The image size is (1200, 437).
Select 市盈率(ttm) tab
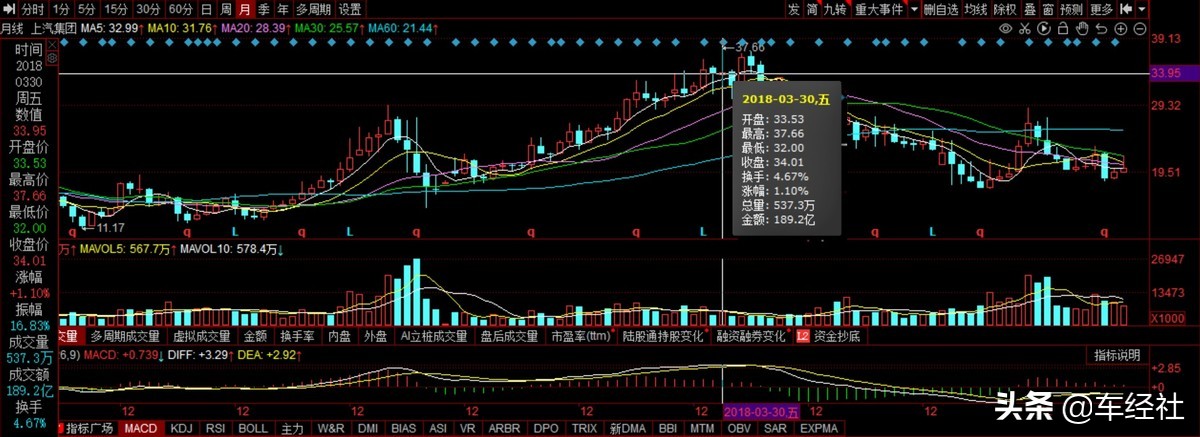point(582,337)
